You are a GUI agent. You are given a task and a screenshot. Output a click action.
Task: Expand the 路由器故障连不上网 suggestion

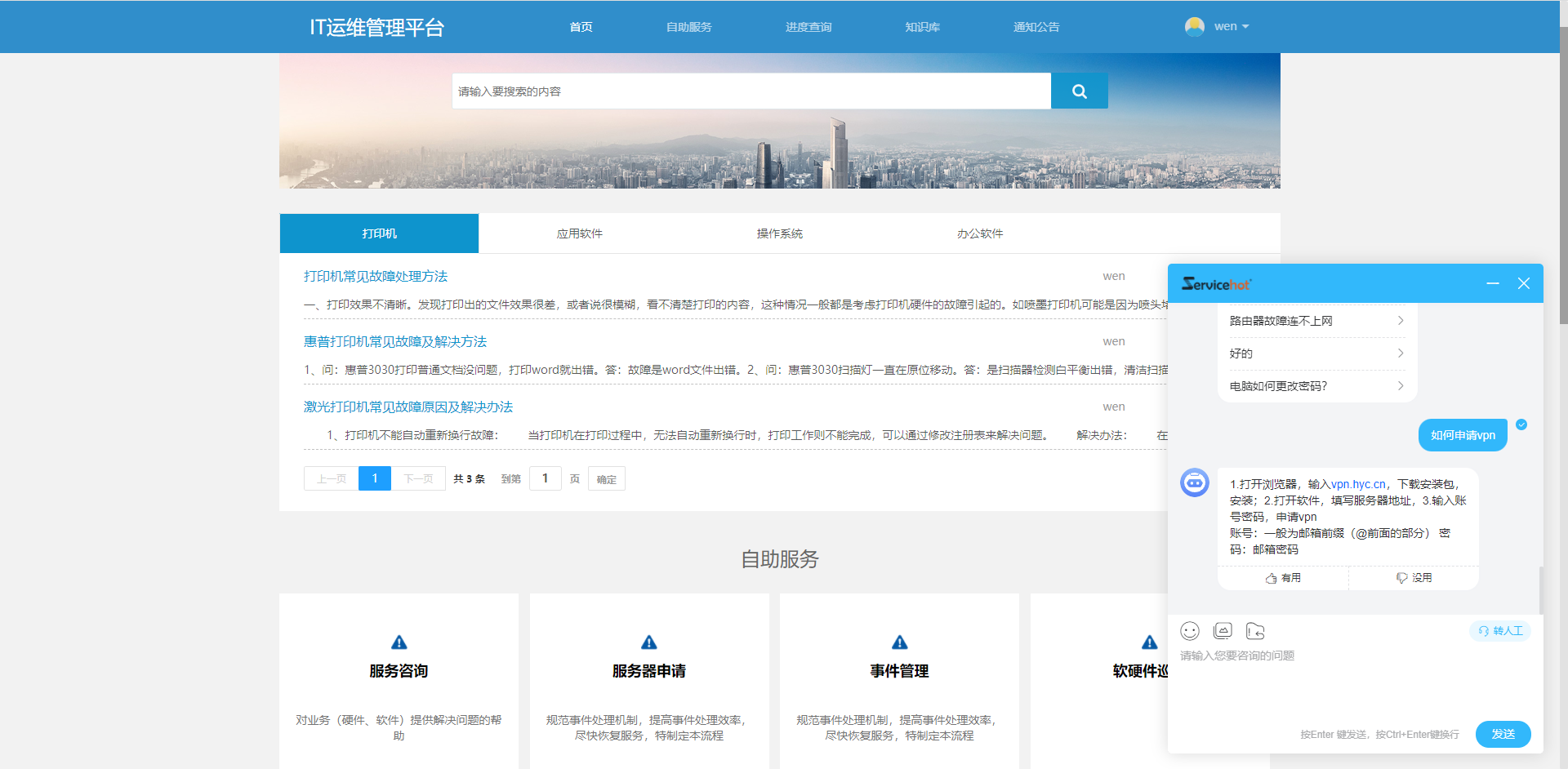(x=1316, y=321)
